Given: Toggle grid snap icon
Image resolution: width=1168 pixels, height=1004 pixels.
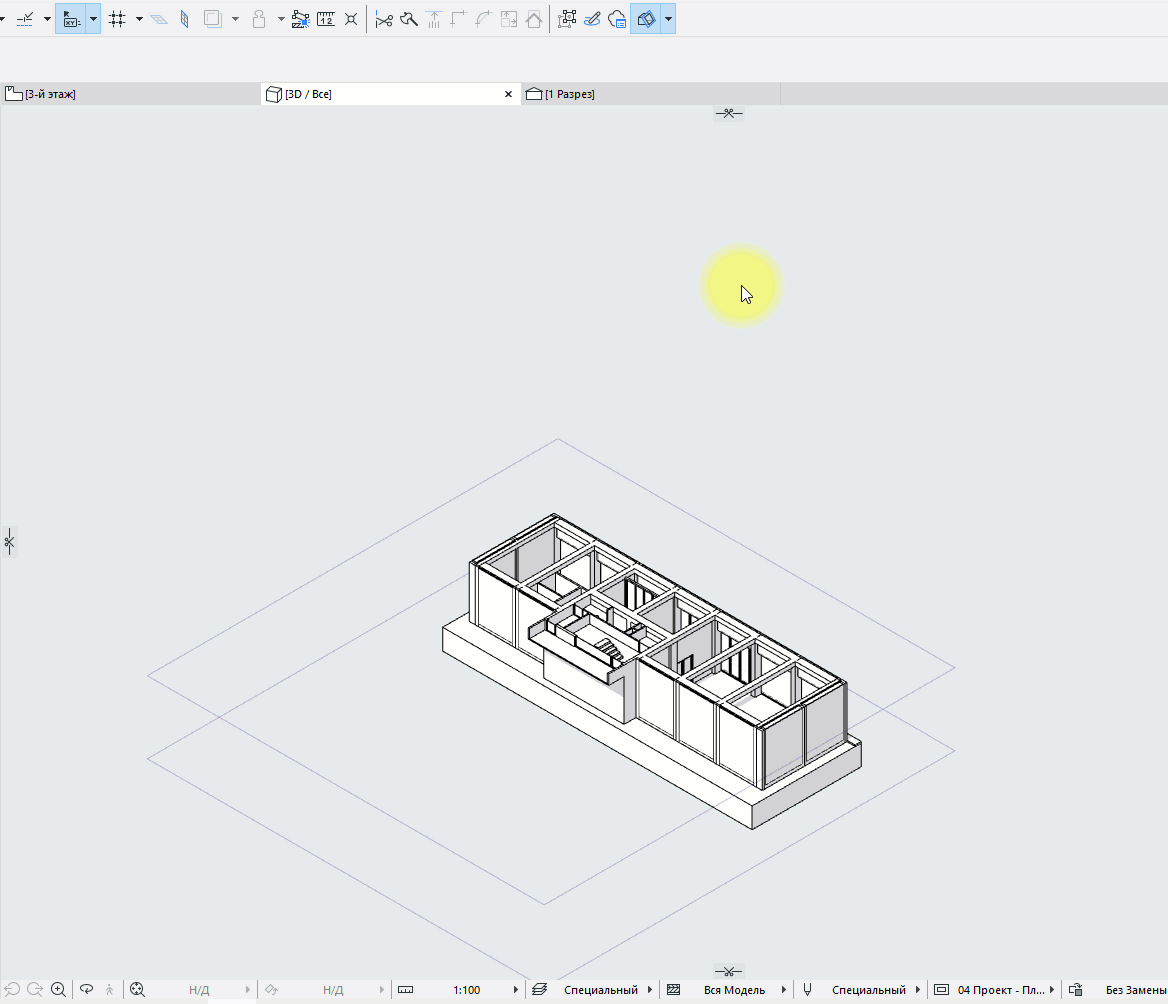Looking at the screenshot, I should (117, 19).
